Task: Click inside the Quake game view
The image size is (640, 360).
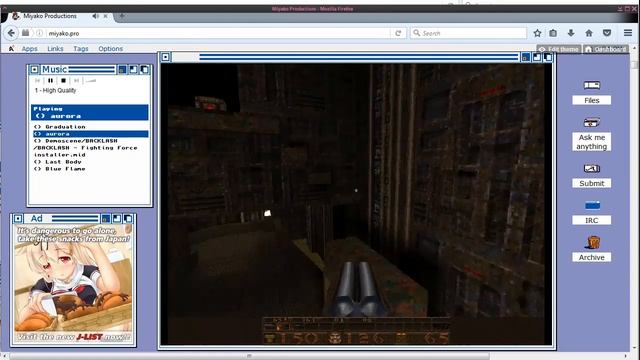Action: point(356,204)
